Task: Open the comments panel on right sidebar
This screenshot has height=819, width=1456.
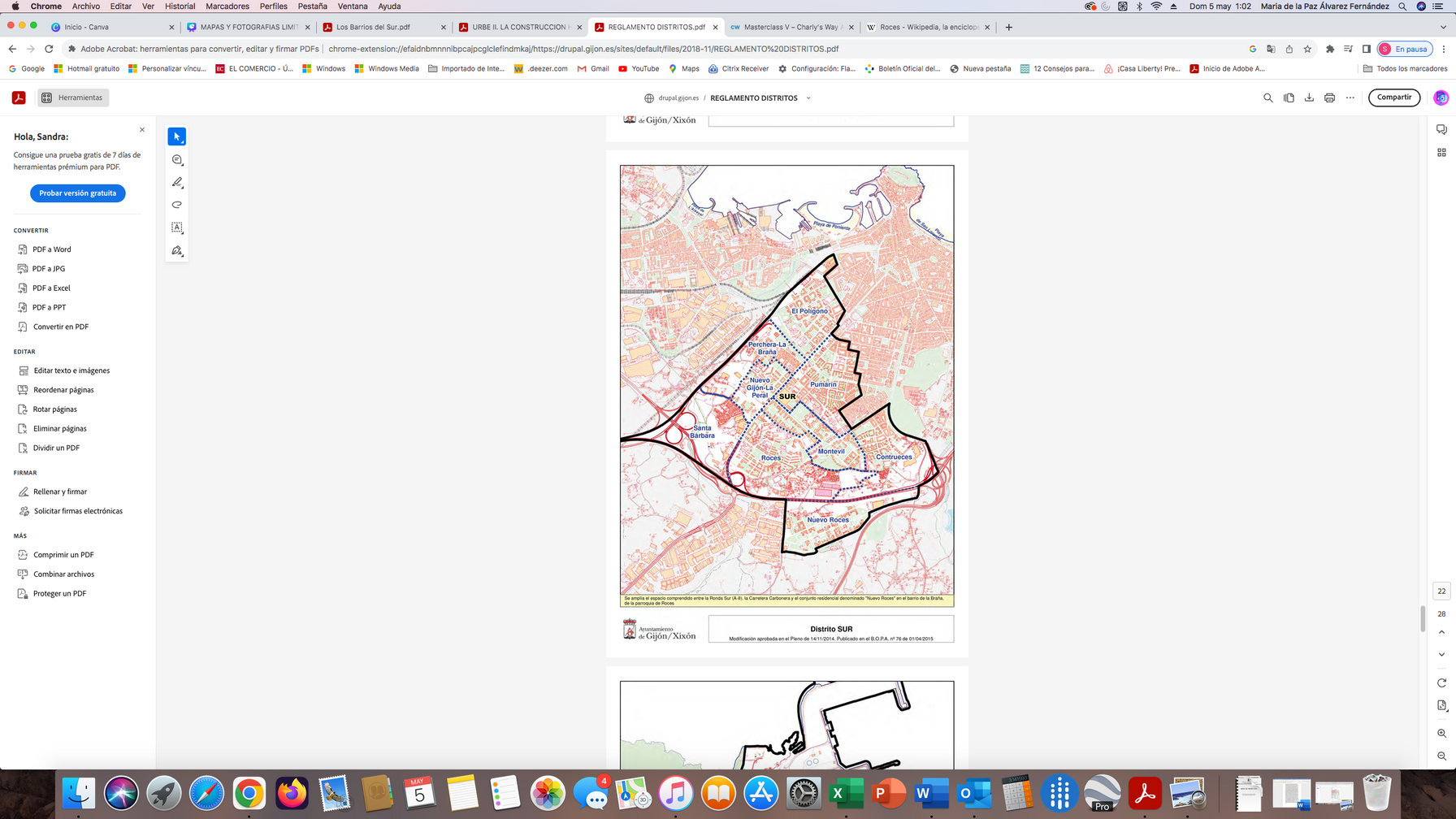Action: coord(1441,130)
